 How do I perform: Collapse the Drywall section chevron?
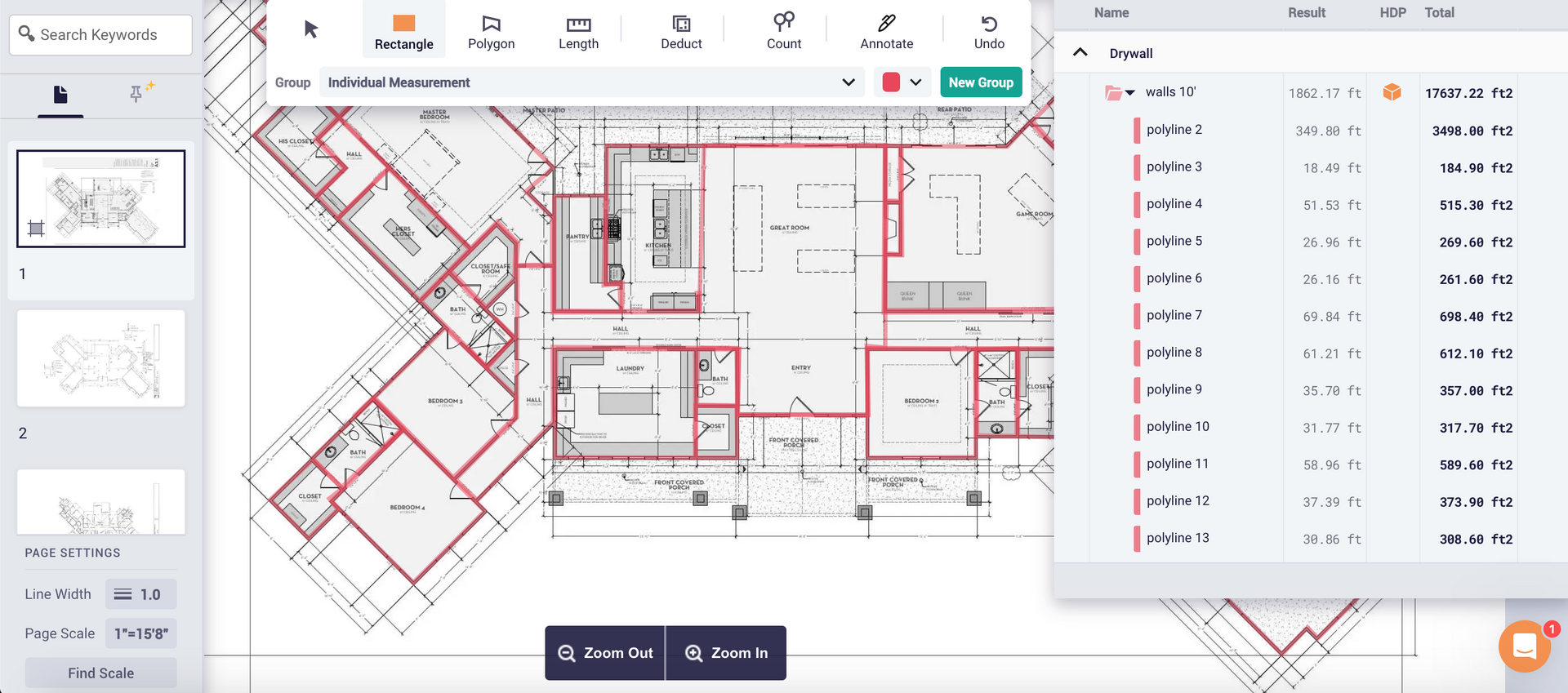[x=1080, y=52]
